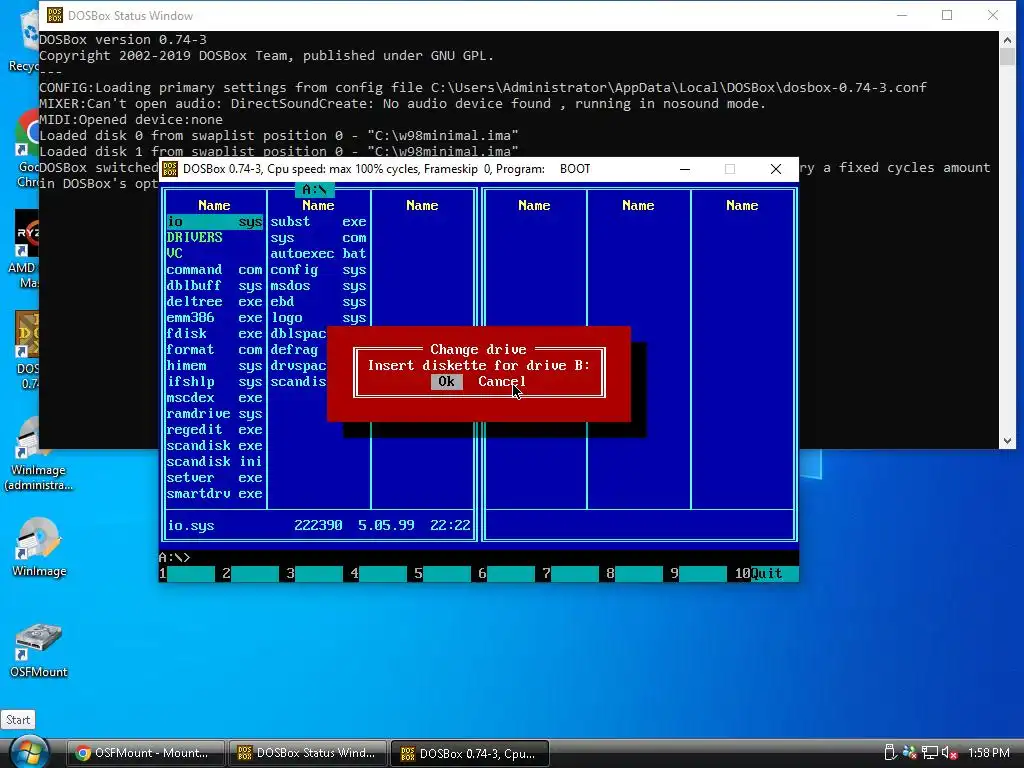1024x768 pixels.
Task: Open the Windows Start orb
Action: (x=29, y=752)
